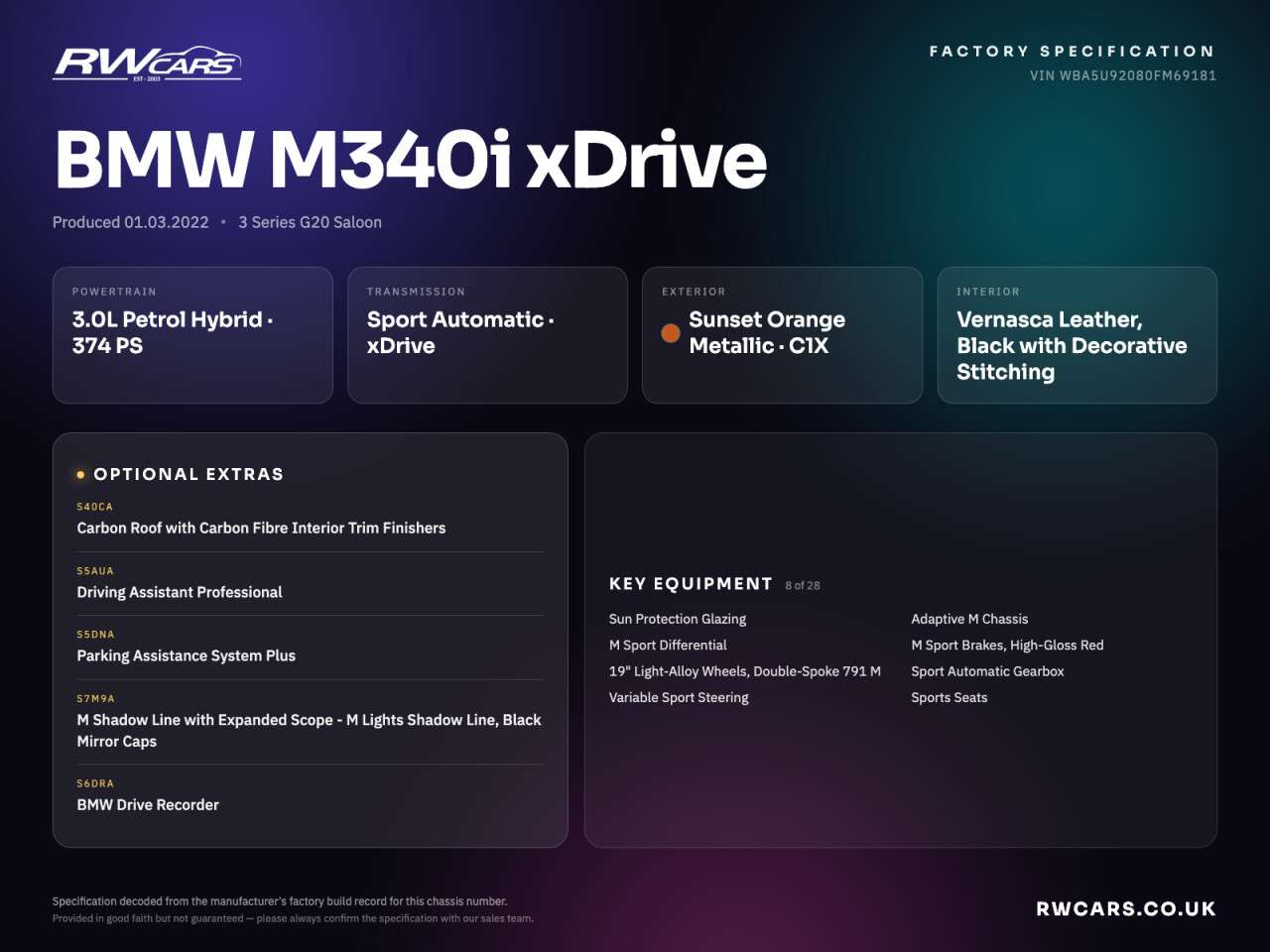Click the Vernasca Leather interior description
1270x952 pixels.
click(1072, 345)
